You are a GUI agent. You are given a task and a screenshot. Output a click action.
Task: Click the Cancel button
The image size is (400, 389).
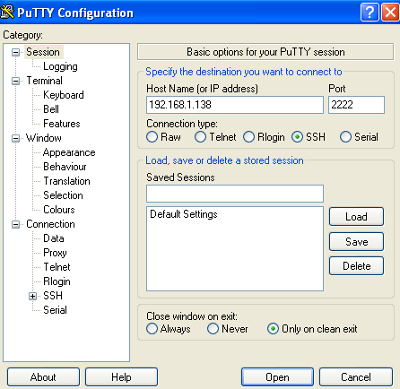tap(356, 377)
